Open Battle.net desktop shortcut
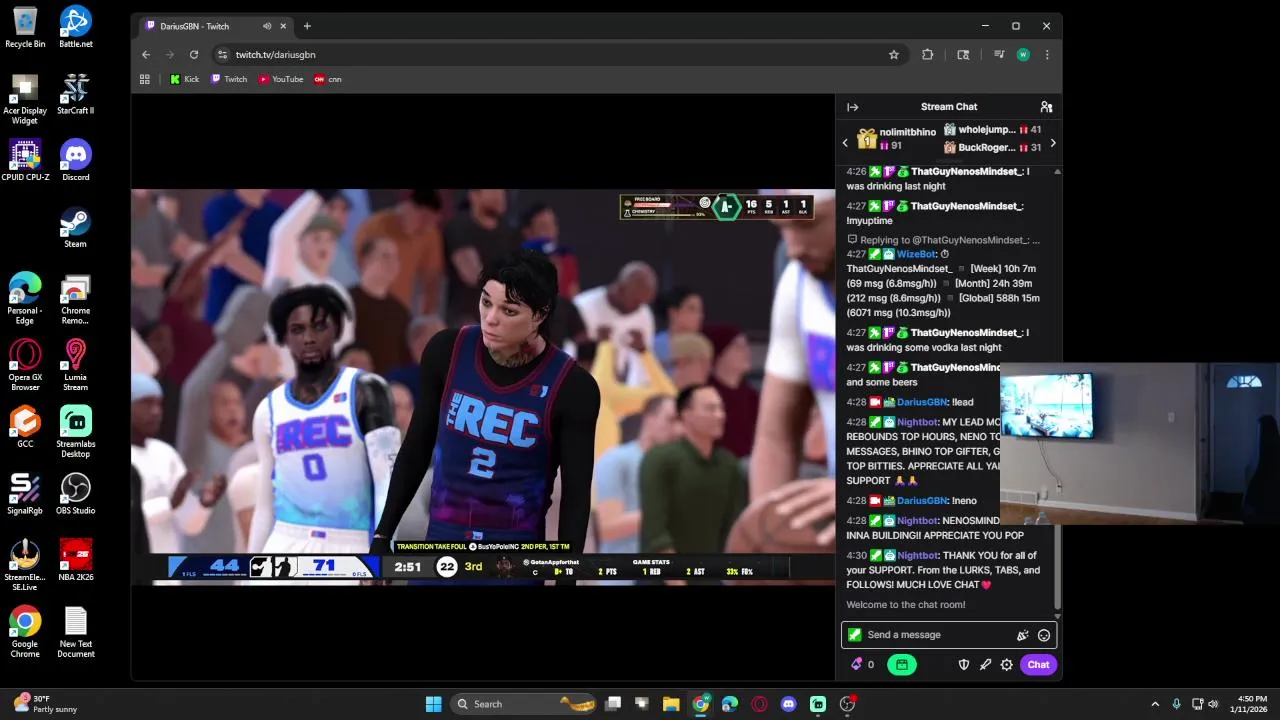 point(76,28)
